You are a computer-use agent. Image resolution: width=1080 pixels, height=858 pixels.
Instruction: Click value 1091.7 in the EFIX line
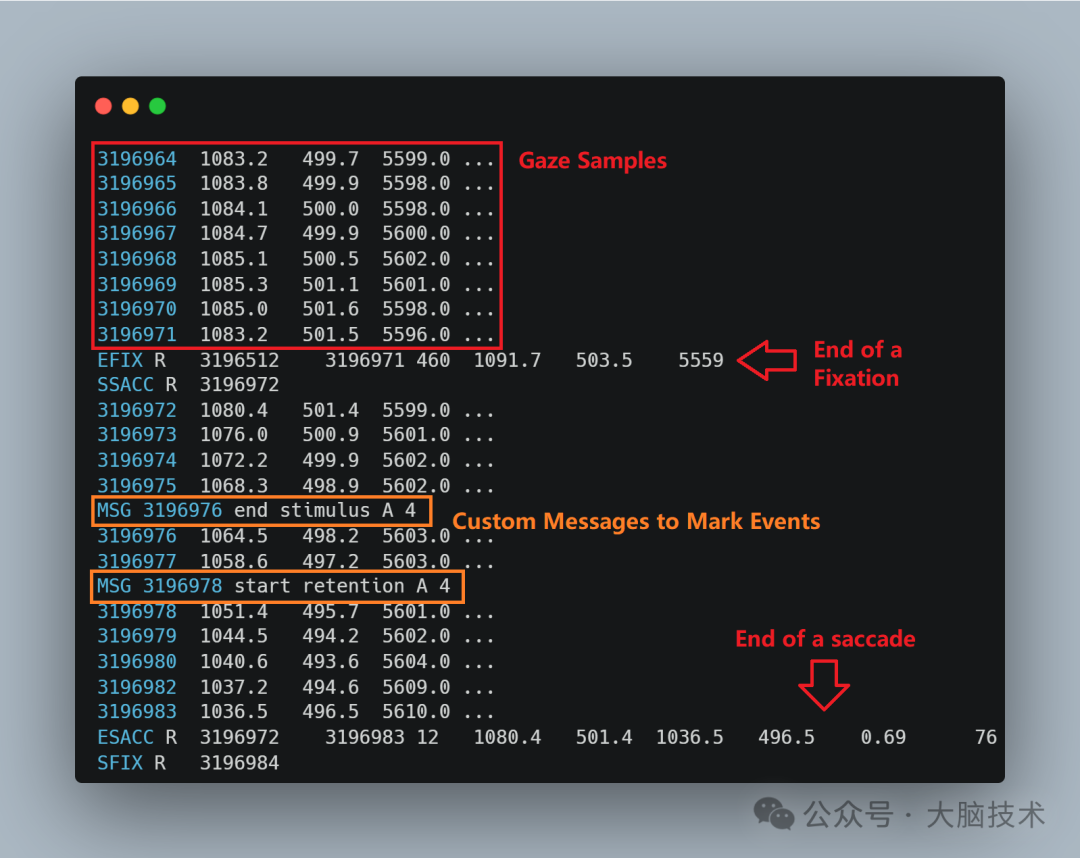click(x=508, y=360)
